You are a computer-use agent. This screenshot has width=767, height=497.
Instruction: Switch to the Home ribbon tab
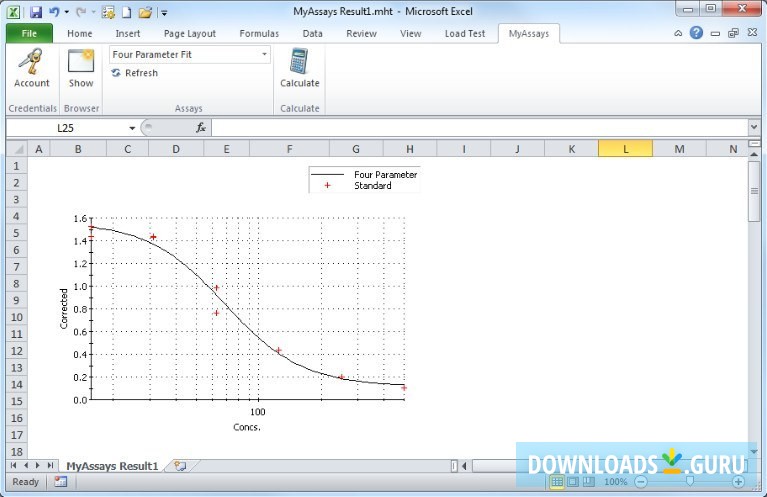[x=80, y=34]
